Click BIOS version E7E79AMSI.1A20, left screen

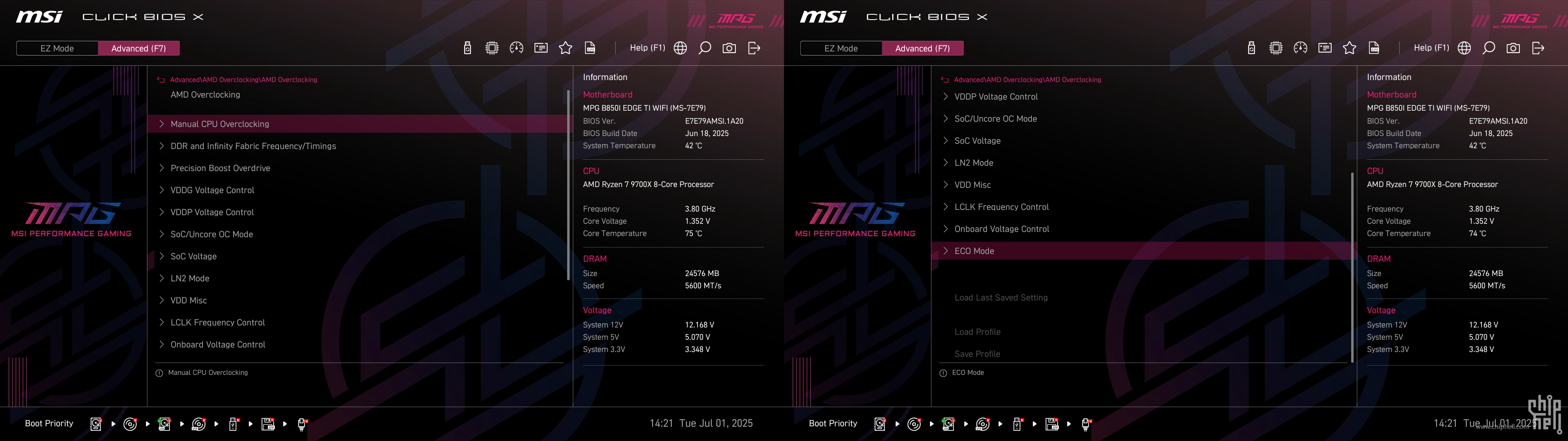(714, 121)
